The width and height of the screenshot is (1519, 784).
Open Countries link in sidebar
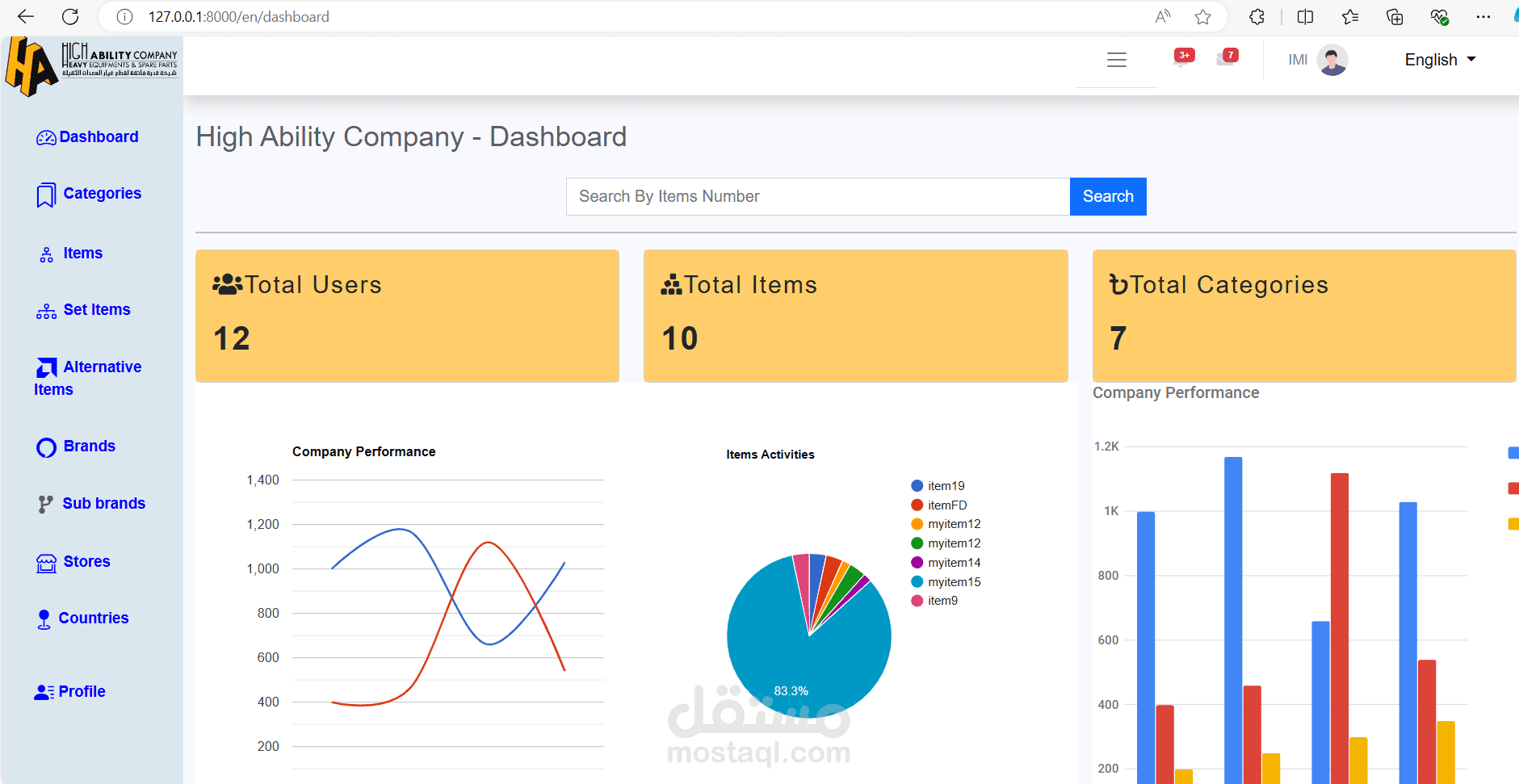click(x=94, y=618)
